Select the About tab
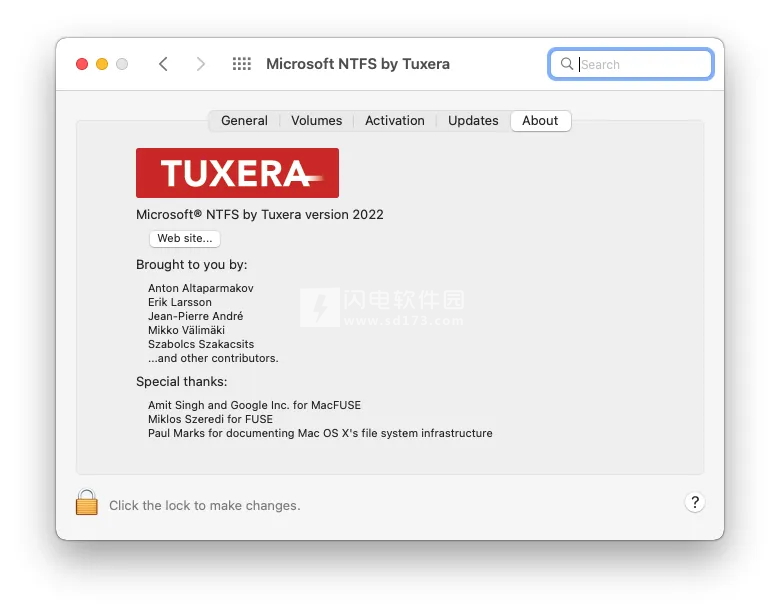This screenshot has width=780, height=614. point(540,120)
